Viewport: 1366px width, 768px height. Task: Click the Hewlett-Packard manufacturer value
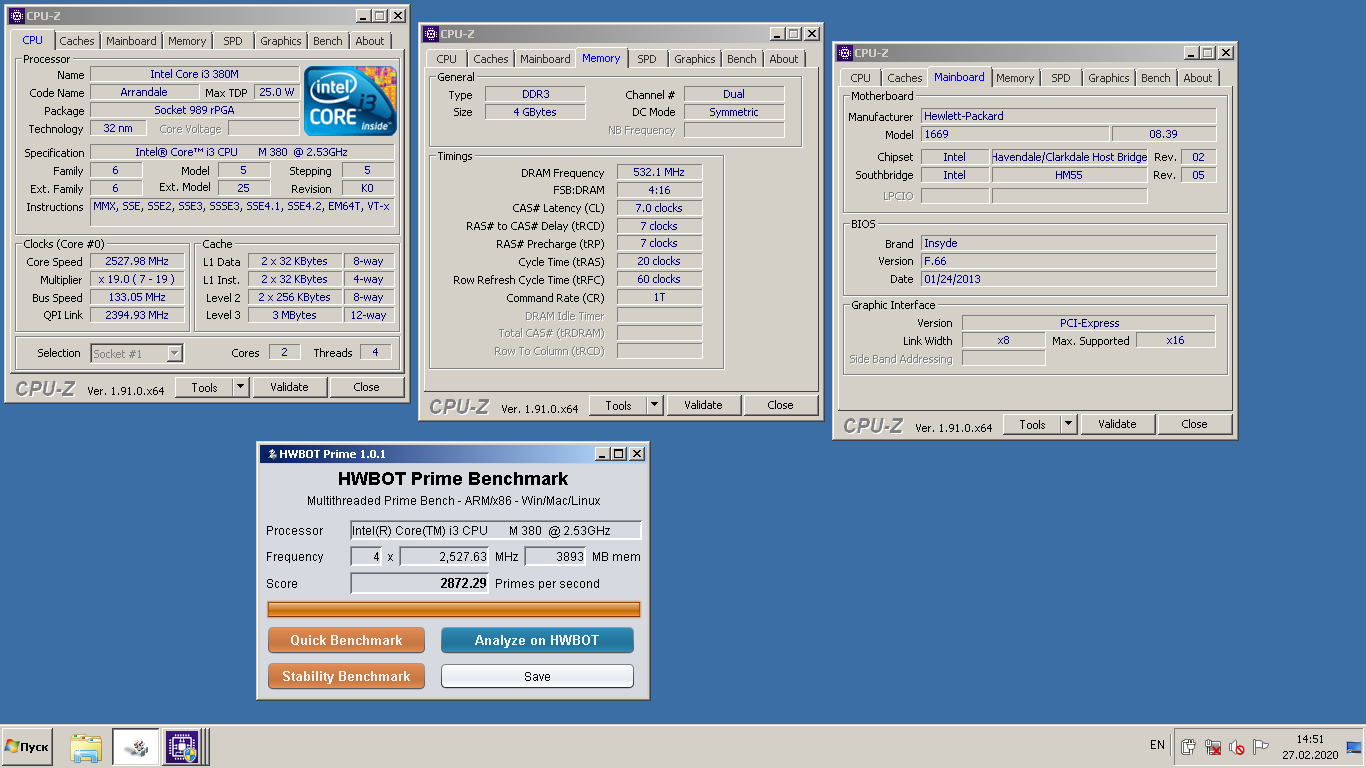click(1068, 116)
